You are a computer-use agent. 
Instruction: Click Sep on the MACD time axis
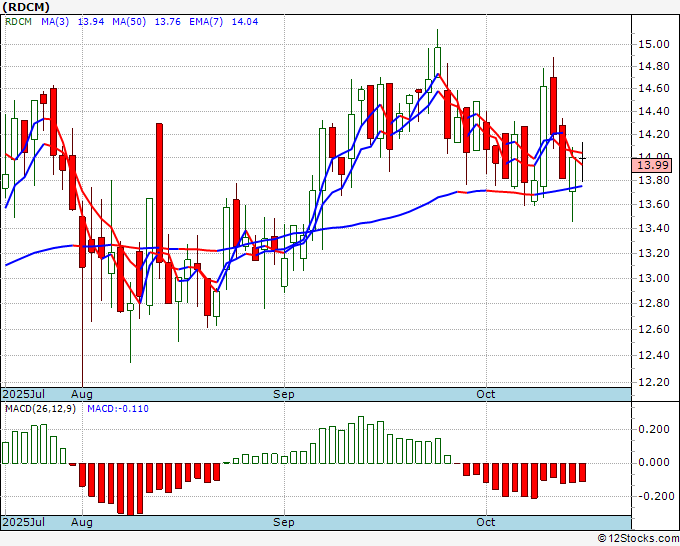[284, 522]
